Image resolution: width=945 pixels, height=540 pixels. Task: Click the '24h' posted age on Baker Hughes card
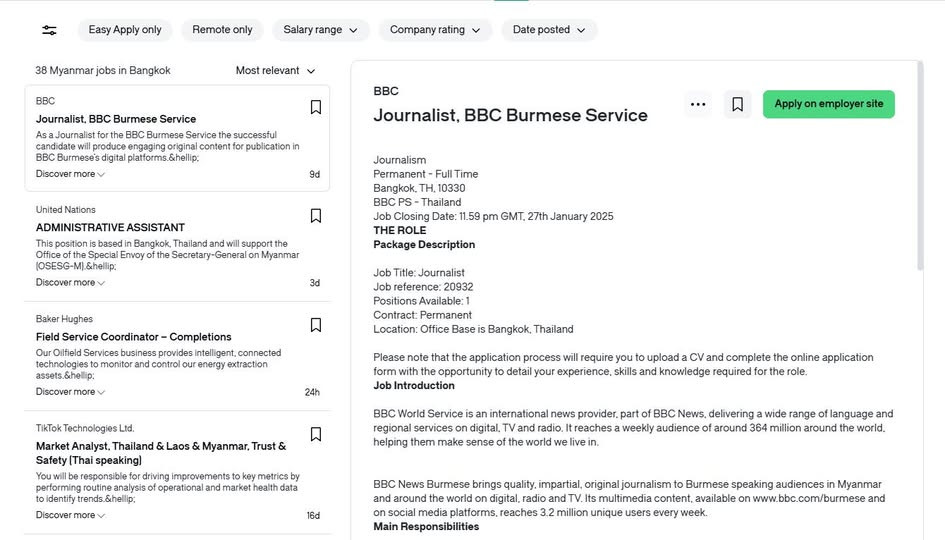pos(312,392)
